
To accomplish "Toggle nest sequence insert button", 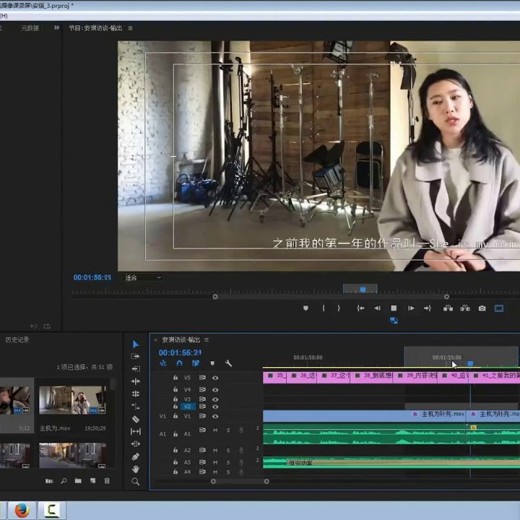I will point(163,363).
